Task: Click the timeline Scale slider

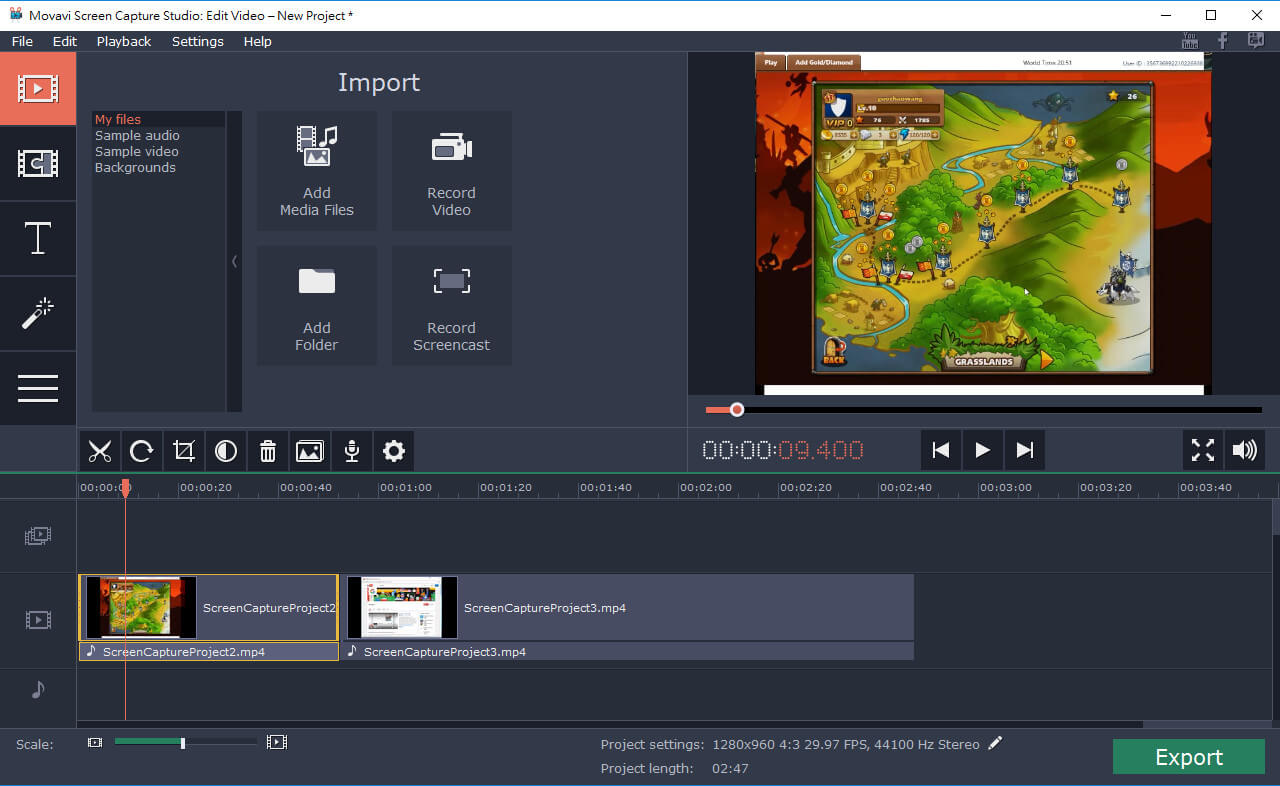Action: coord(182,742)
